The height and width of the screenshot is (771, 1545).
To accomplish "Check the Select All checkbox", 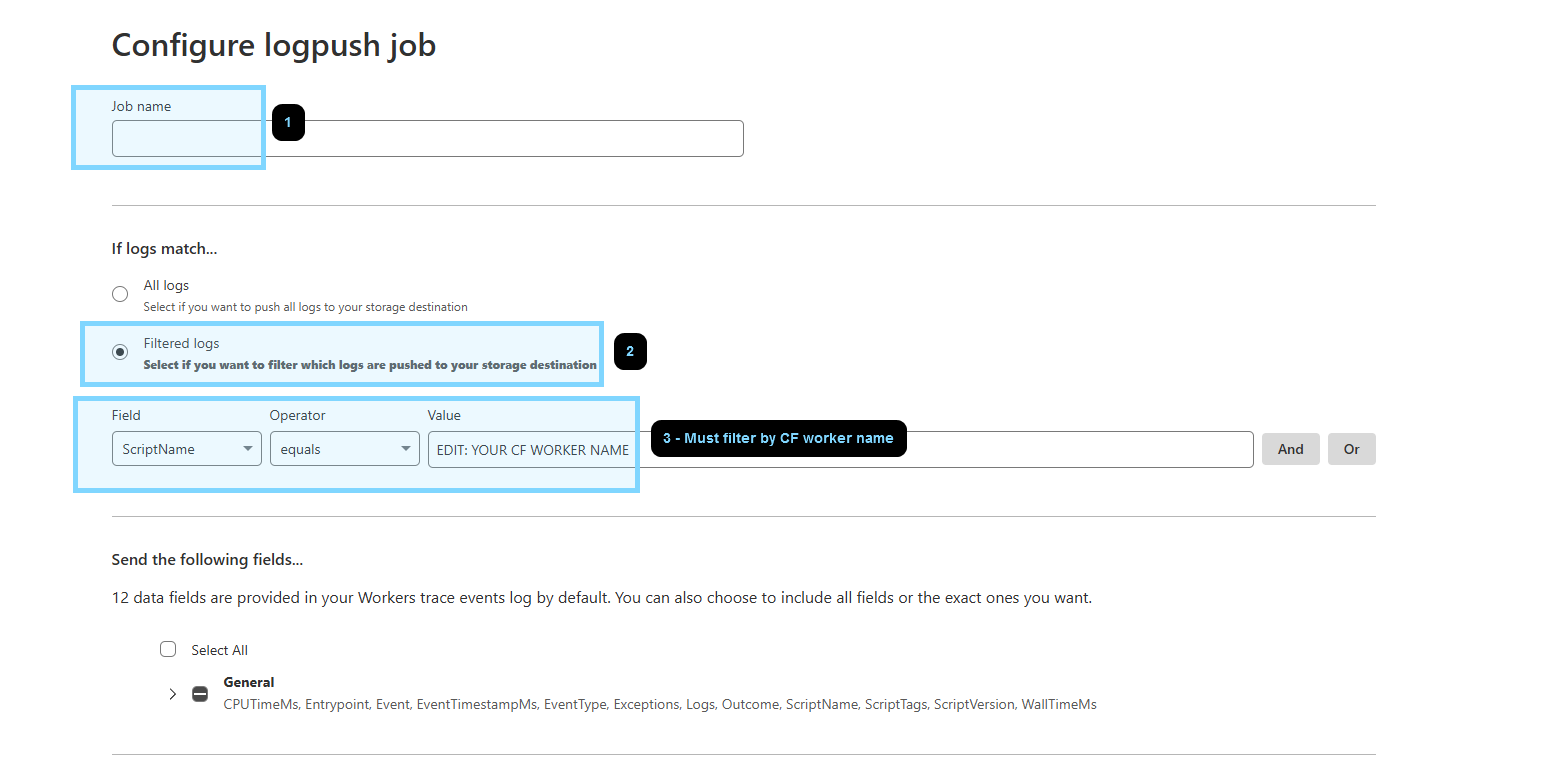I will coord(168,649).
